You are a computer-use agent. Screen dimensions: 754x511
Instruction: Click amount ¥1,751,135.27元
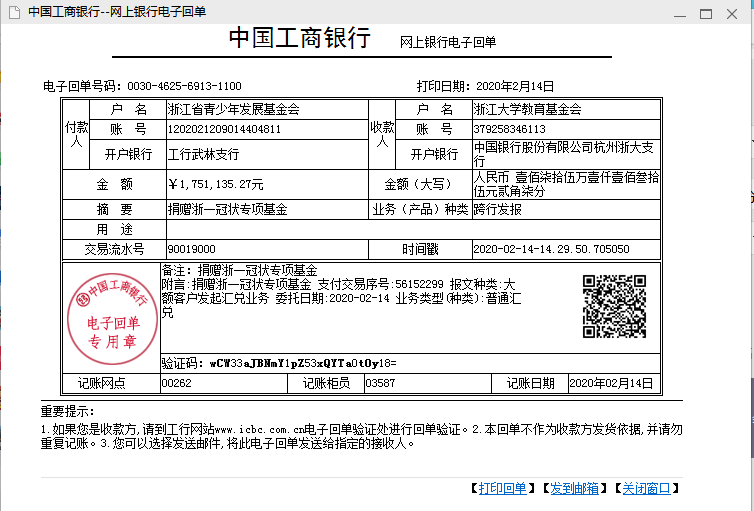coord(216,185)
